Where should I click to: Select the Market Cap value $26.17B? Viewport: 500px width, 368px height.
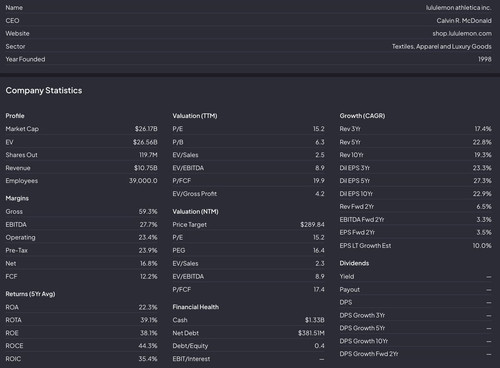pos(146,129)
